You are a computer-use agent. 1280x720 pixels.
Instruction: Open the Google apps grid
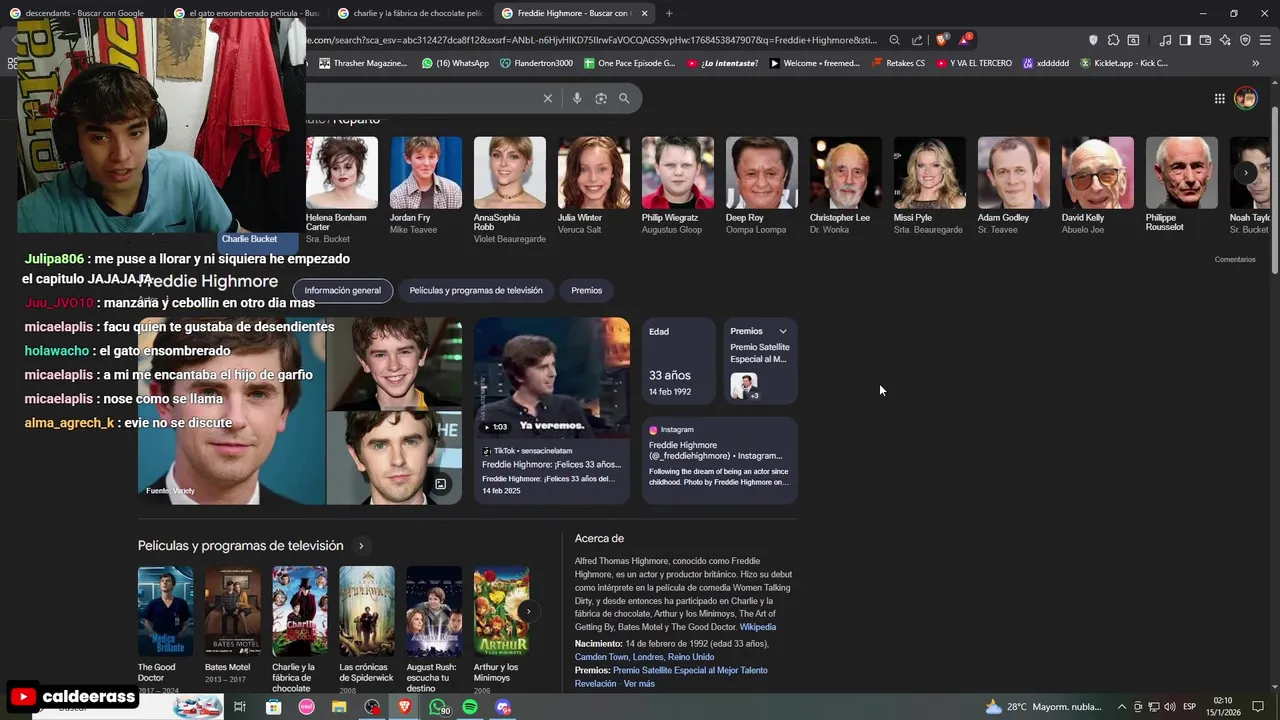pos(1219,98)
